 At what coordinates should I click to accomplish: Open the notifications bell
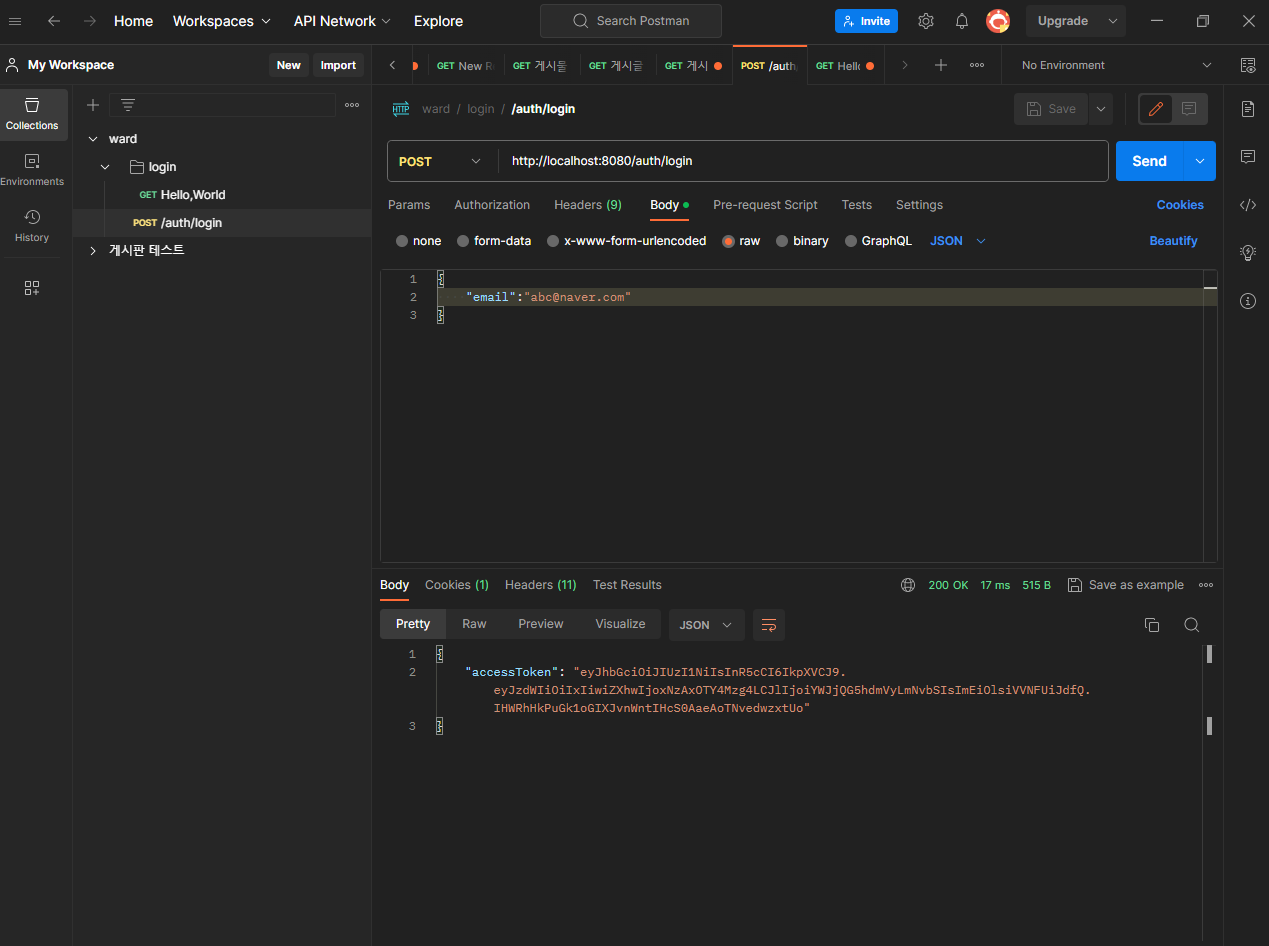962,21
